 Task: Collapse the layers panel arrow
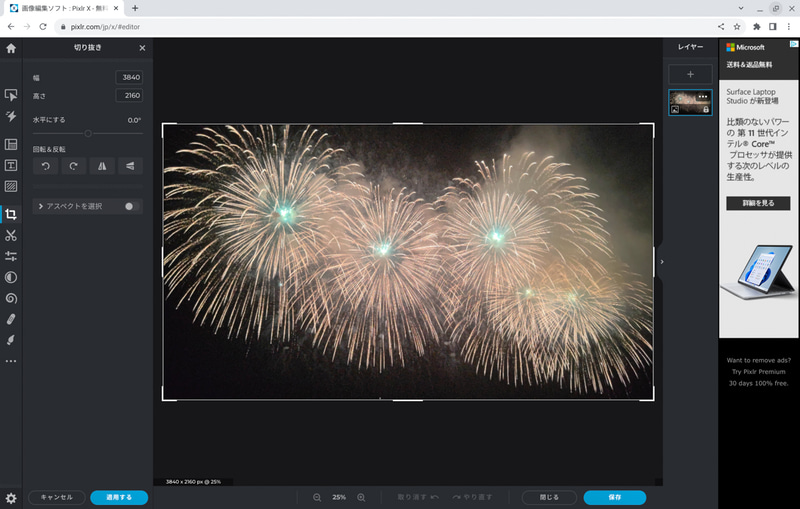pyautogui.click(x=662, y=262)
